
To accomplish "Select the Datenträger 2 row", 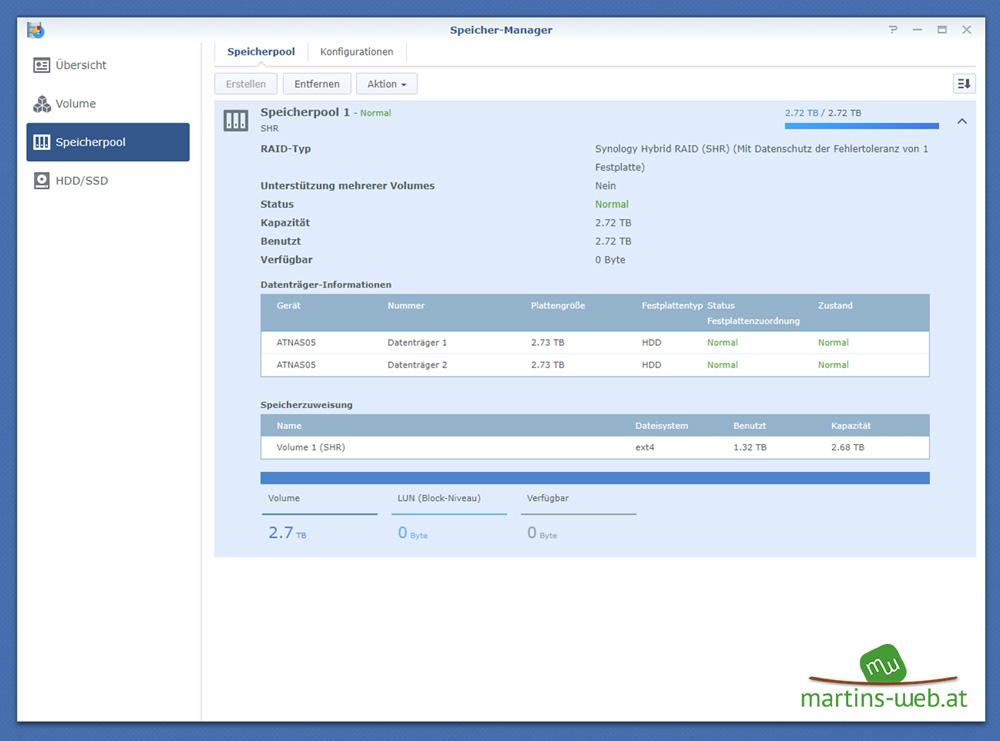I will pyautogui.click(x=595, y=365).
